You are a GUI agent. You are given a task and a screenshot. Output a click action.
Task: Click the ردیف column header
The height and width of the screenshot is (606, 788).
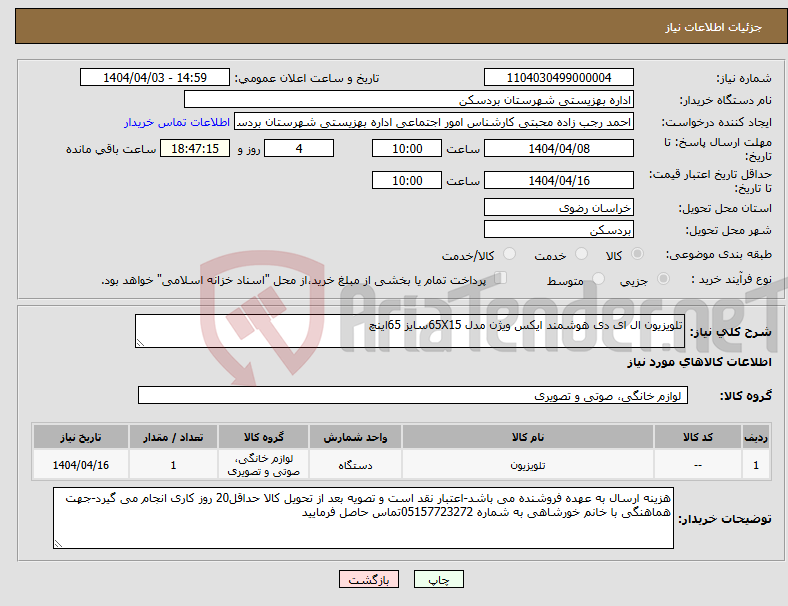[755, 437]
